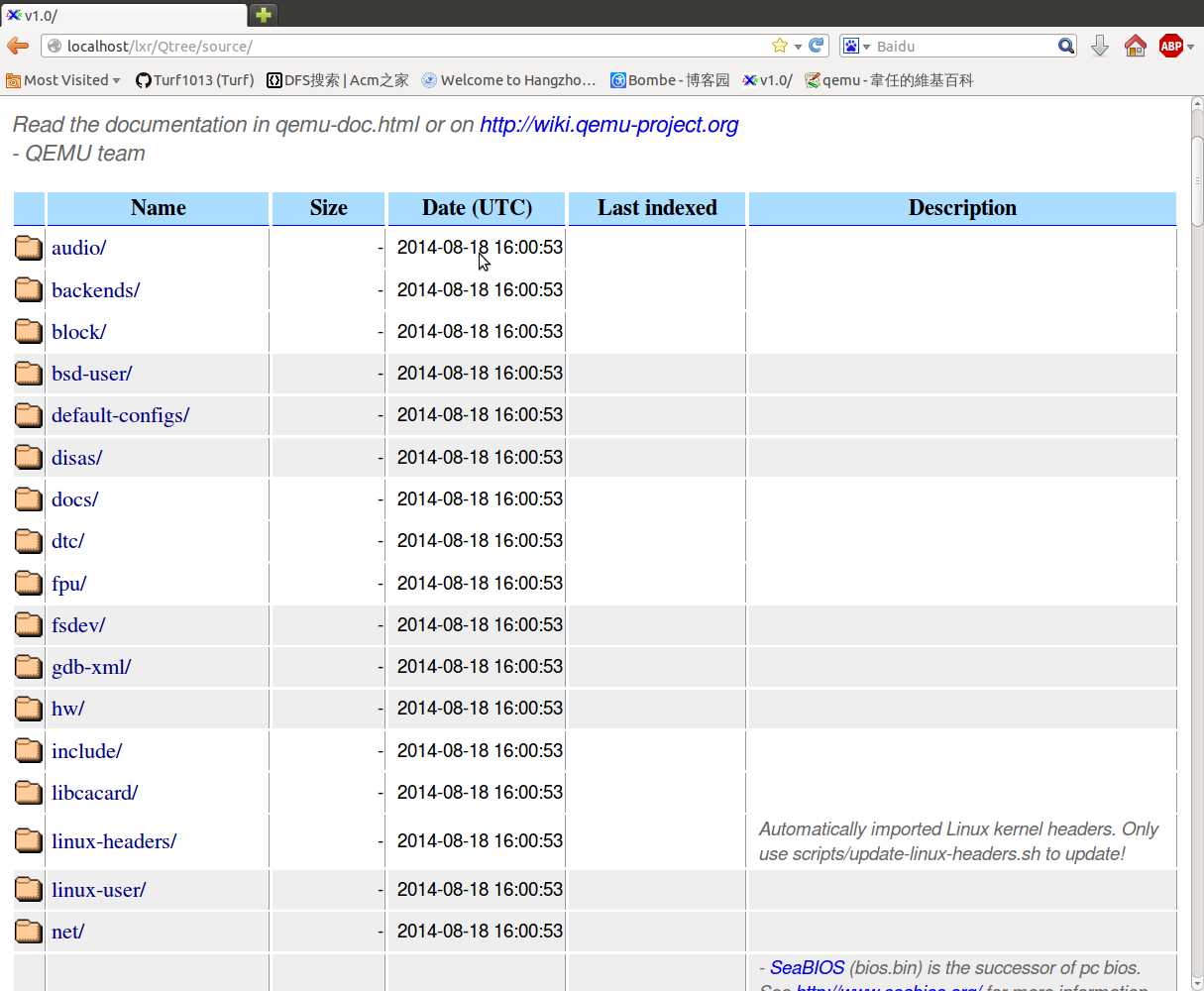1204x991 pixels.
Task: Click the folder icon for gdb-xml/
Action: click(29, 666)
